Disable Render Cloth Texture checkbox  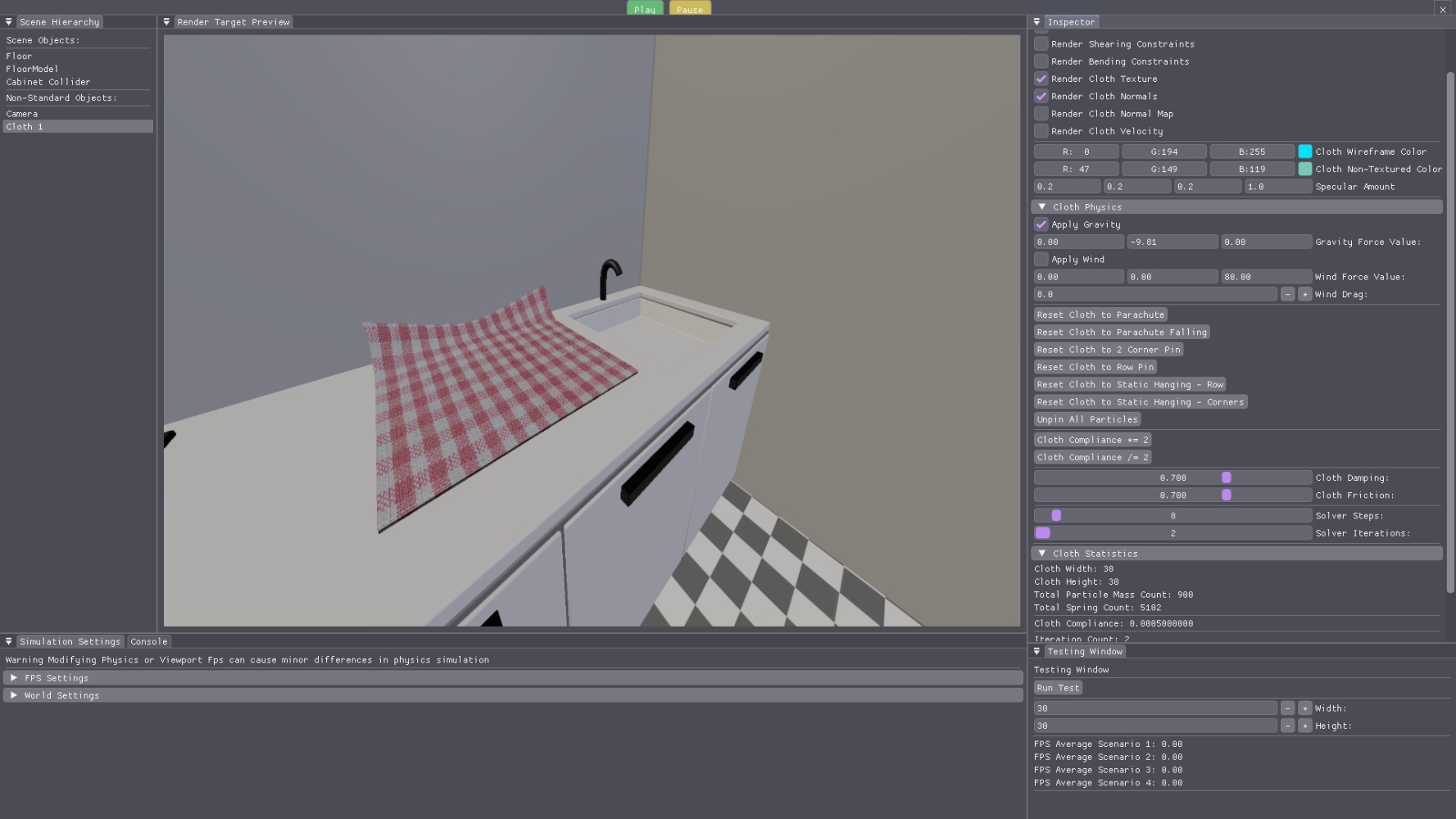click(x=1041, y=79)
